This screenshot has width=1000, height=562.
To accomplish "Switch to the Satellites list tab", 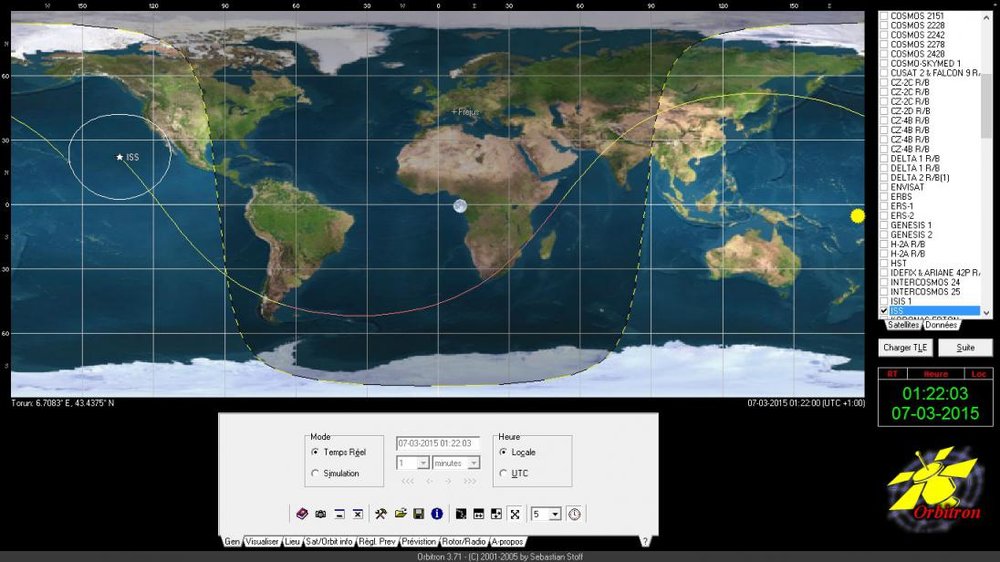I will [x=904, y=325].
